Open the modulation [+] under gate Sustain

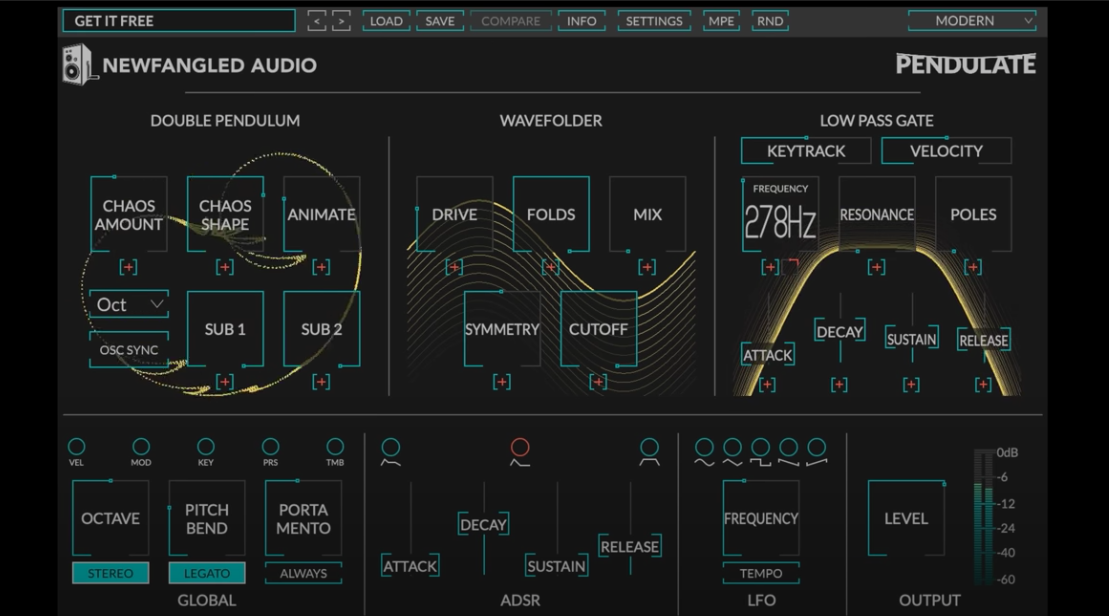pyautogui.click(x=911, y=385)
